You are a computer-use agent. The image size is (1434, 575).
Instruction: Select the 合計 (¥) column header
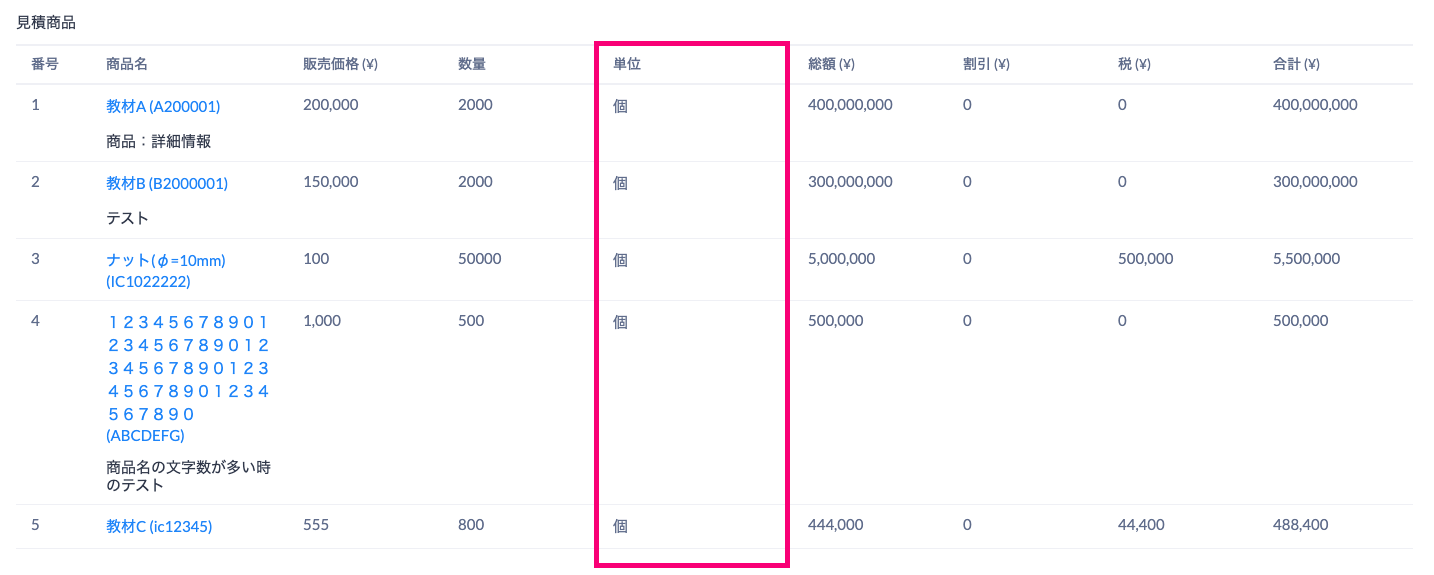[x=1296, y=64]
